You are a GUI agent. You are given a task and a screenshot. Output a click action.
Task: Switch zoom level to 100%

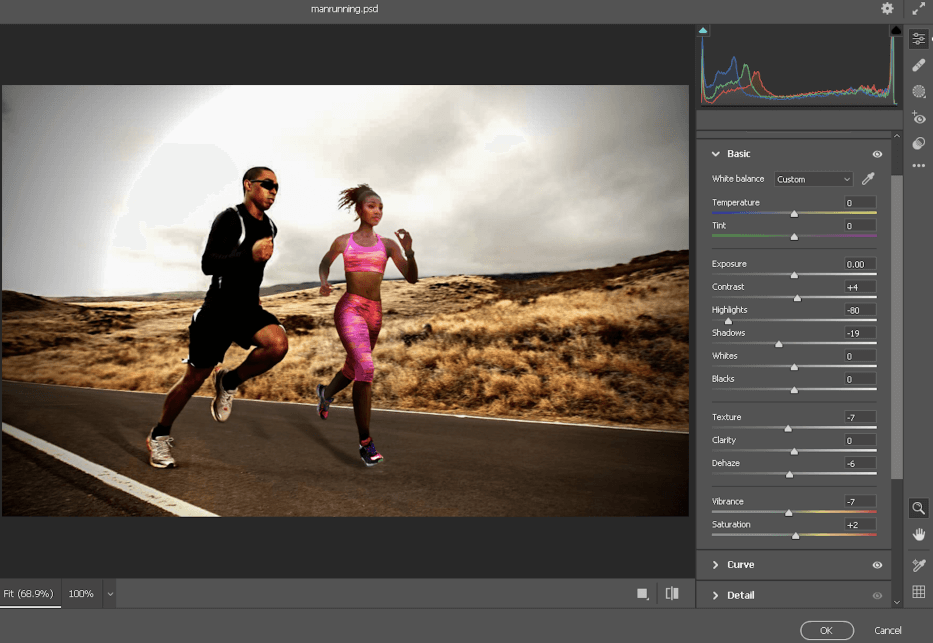[81, 594]
